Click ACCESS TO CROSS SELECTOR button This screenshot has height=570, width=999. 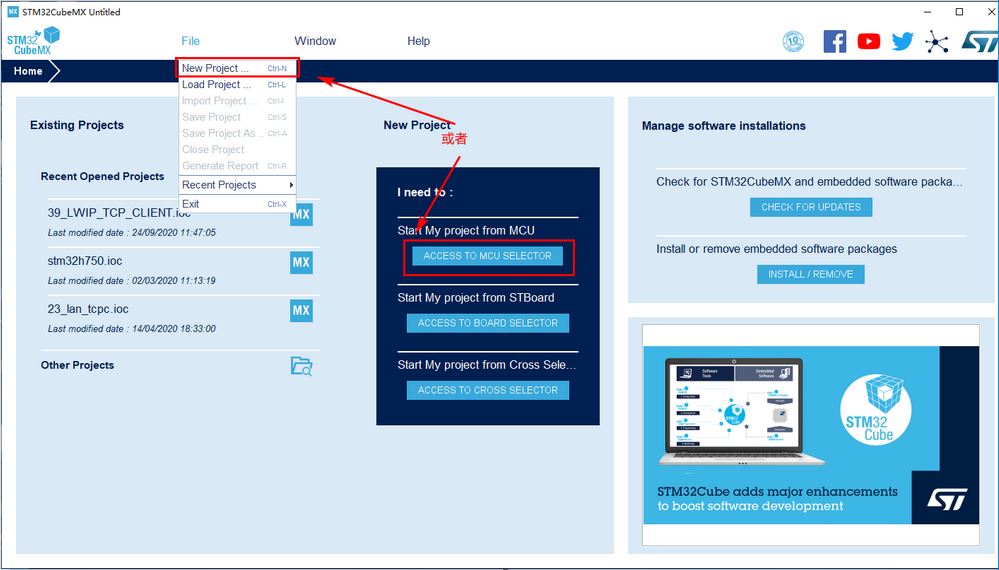[x=487, y=390]
